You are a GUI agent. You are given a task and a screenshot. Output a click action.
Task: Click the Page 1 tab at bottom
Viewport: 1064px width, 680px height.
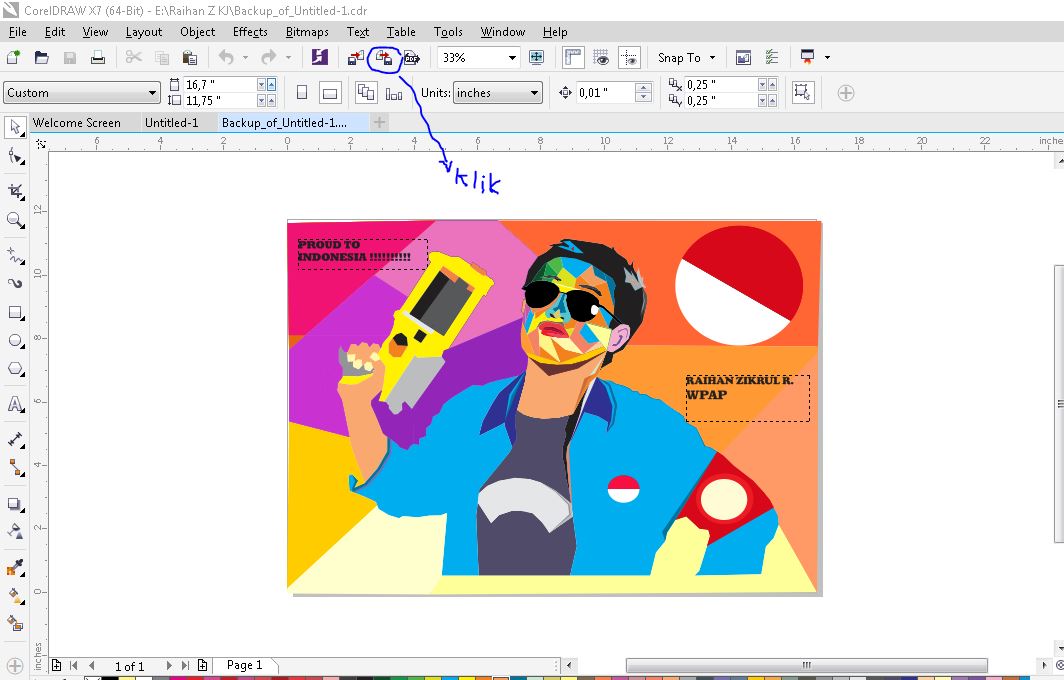(x=245, y=665)
